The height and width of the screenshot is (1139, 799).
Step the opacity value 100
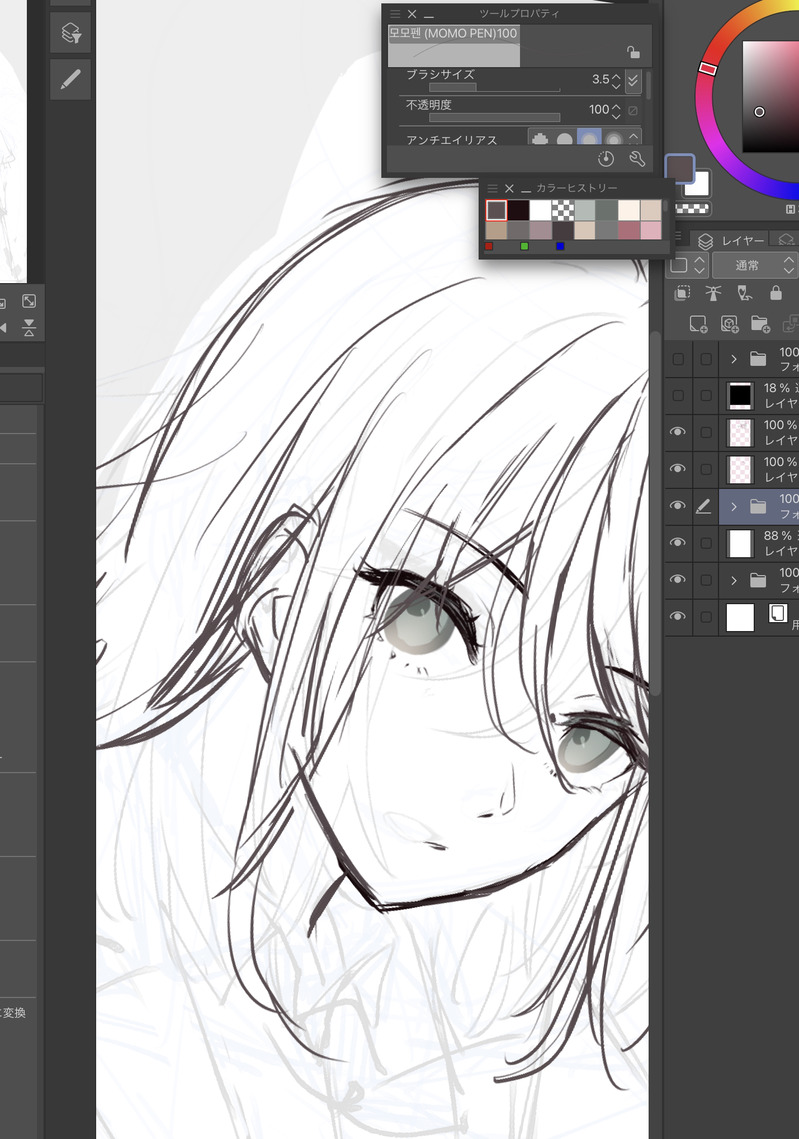coord(616,110)
